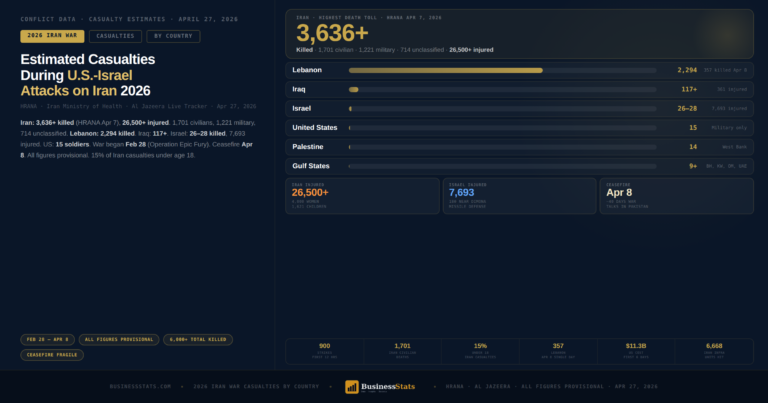Click the '357 killed Apr 8' note
The image size is (768, 403).
pyautogui.click(x=725, y=70)
